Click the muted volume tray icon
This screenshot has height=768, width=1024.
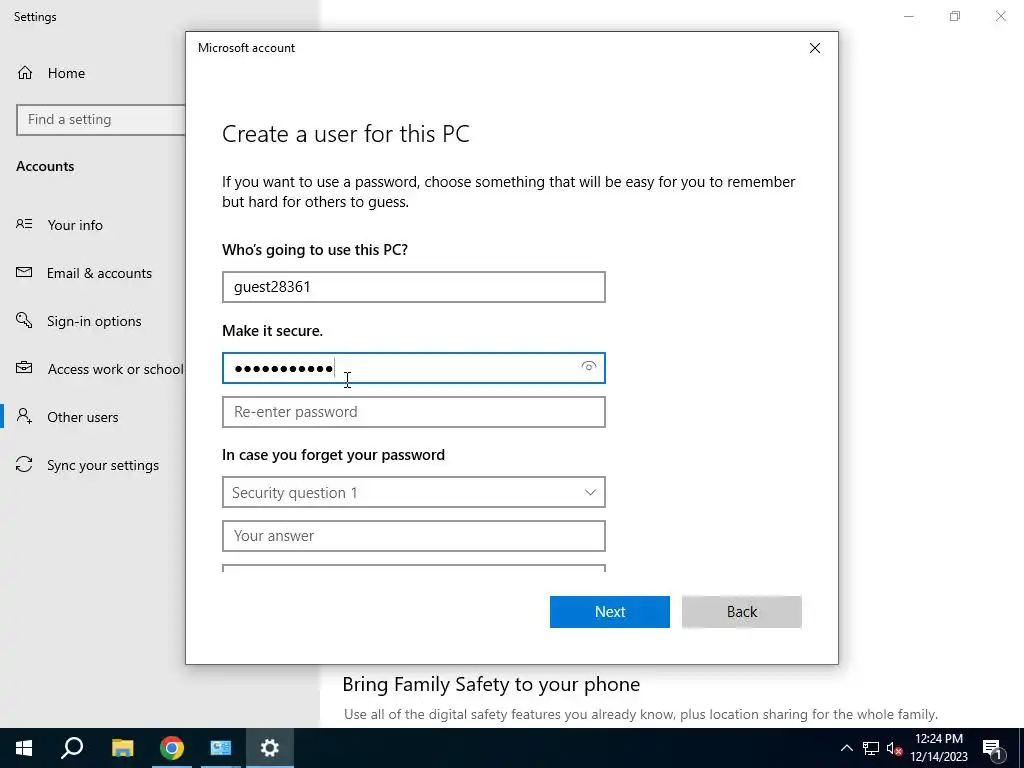tap(894, 748)
